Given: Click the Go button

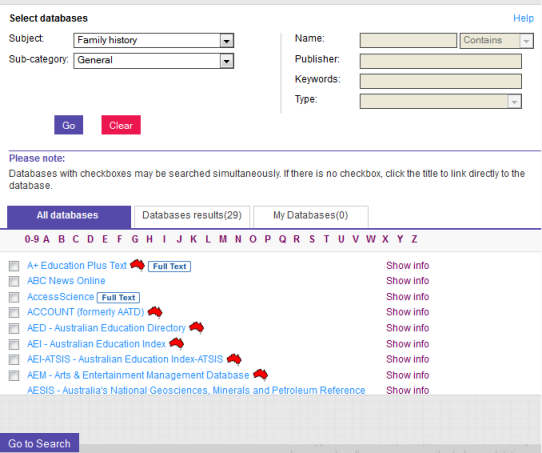Looking at the screenshot, I should [68, 125].
